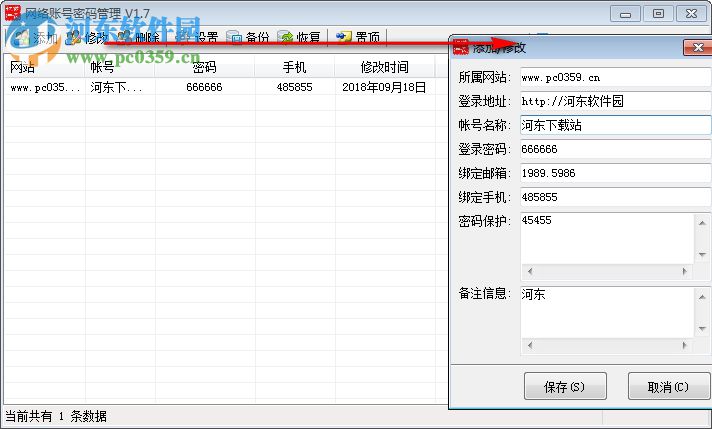Click 备注信息 horizontal scroll right arrow
The width and height of the screenshot is (712, 429).
pos(685,345)
